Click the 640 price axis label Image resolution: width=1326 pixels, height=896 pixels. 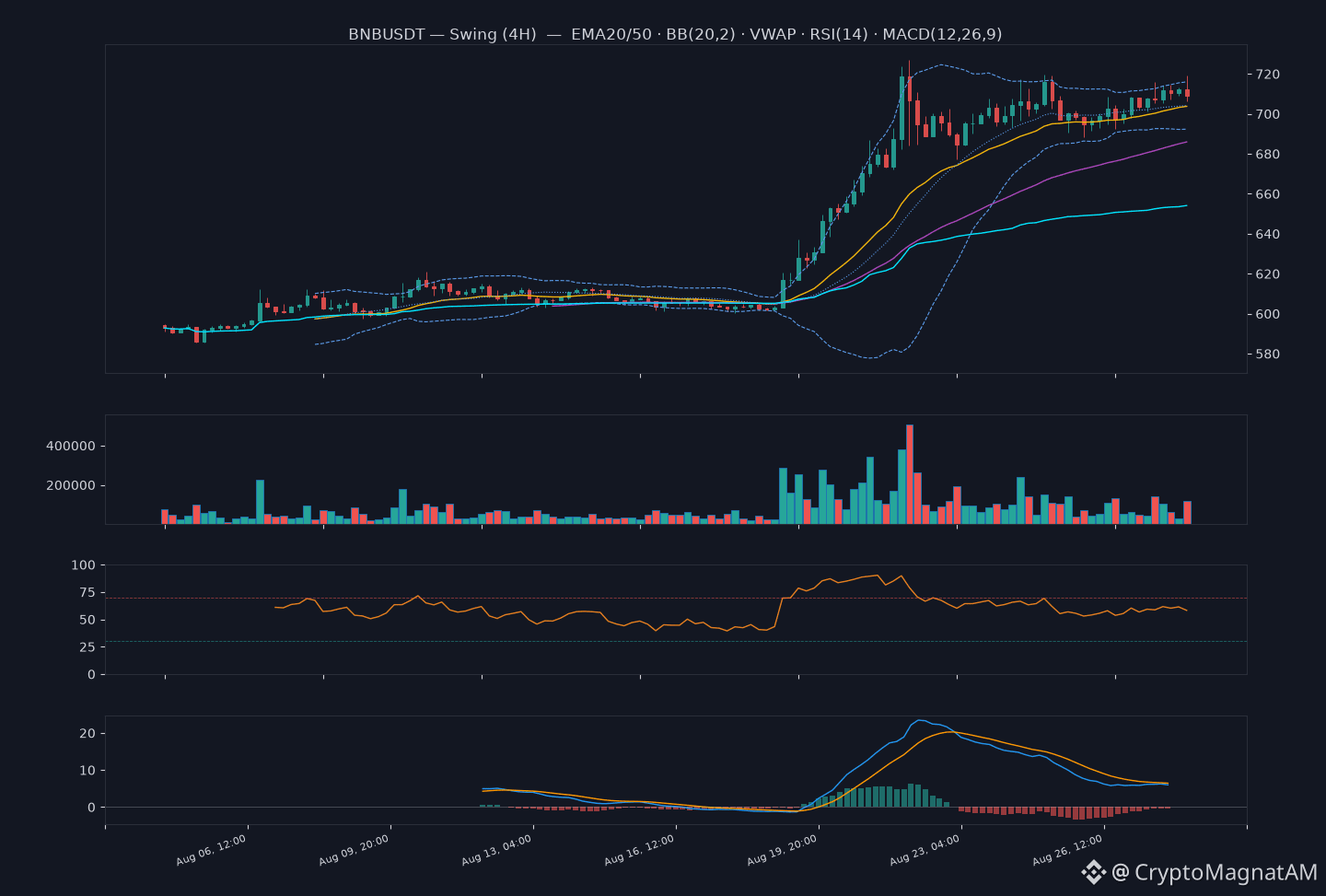[x=1267, y=234]
